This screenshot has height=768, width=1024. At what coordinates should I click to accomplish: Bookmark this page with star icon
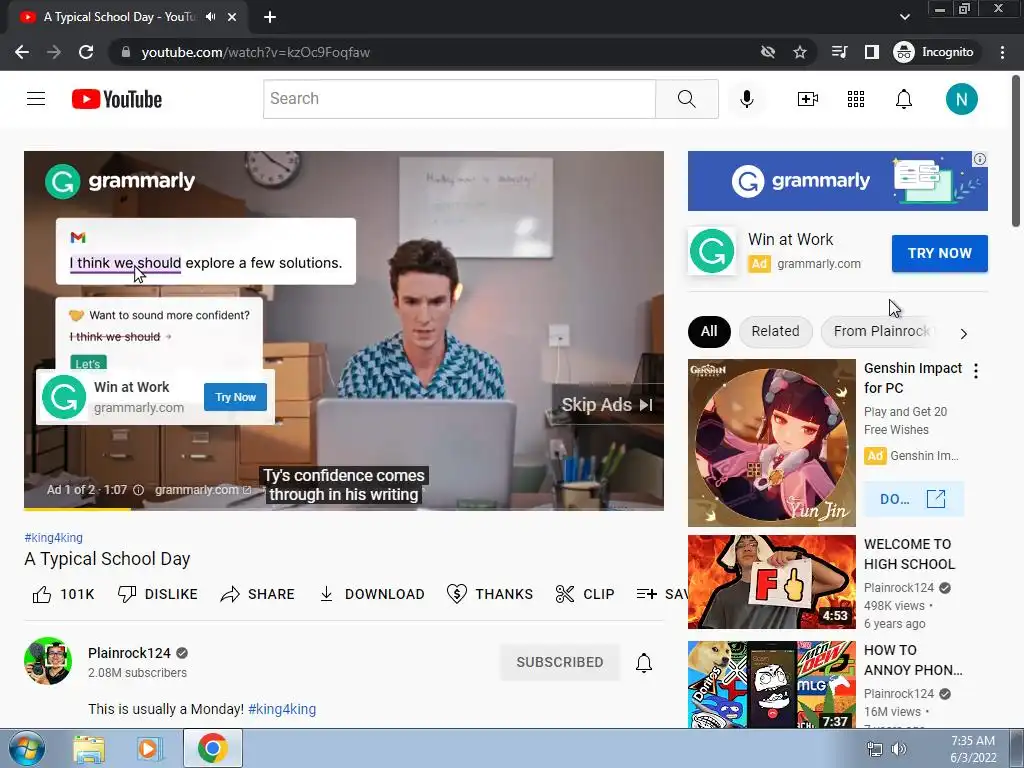(799, 52)
